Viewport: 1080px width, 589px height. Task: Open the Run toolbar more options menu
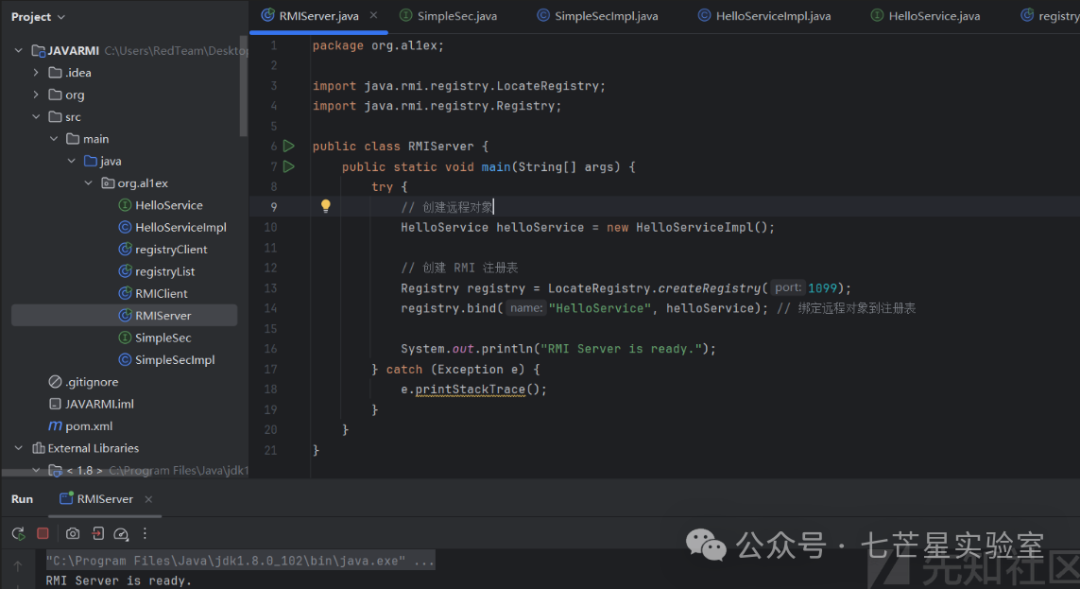click(x=145, y=533)
